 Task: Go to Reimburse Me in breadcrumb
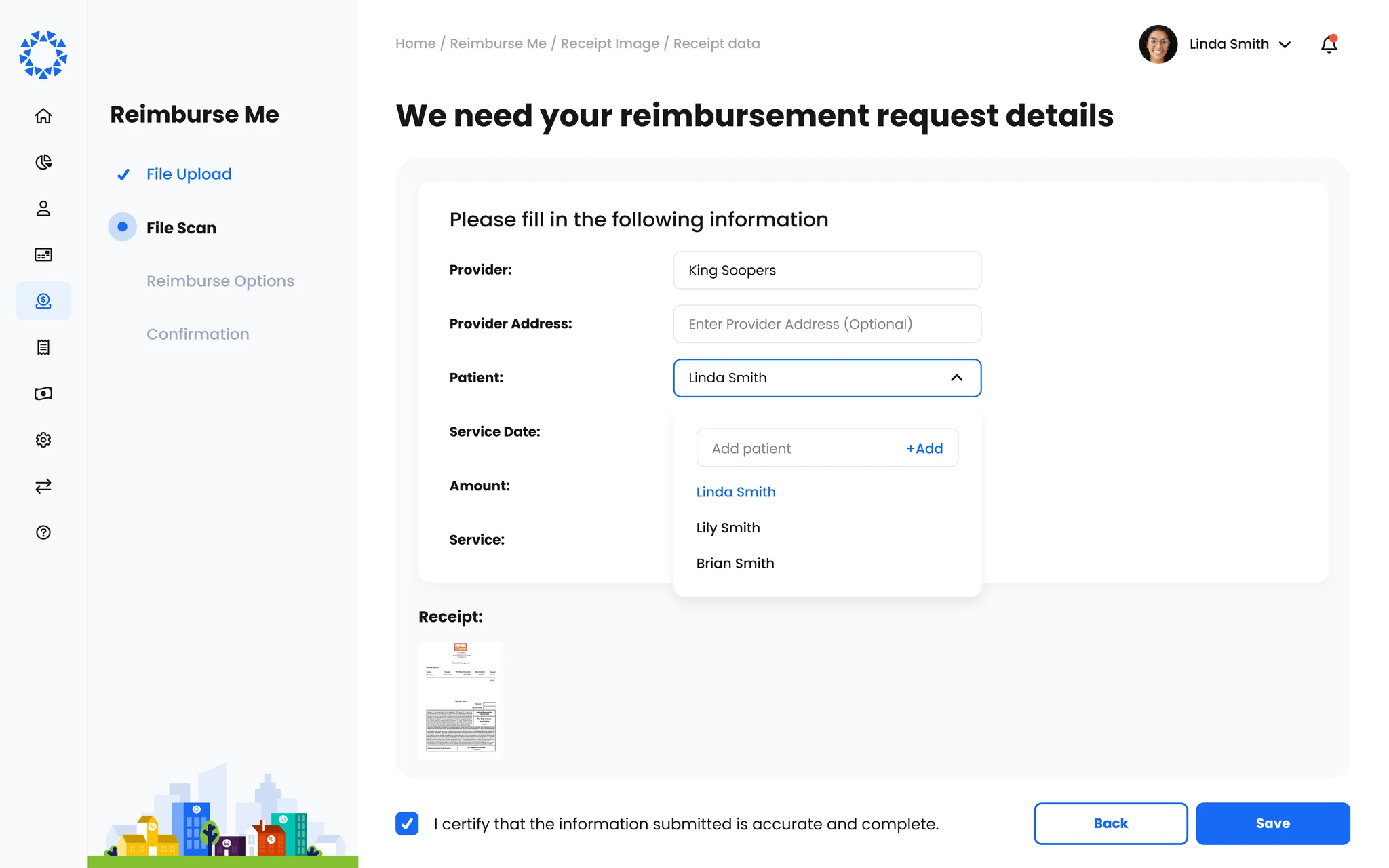click(x=498, y=43)
